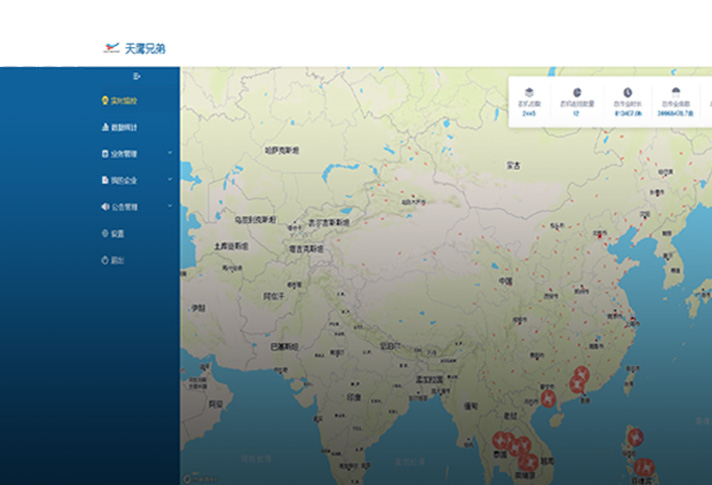This screenshot has height=485, width=712.
Task: Click the 总作业亩数 dome icon
Action: click(676, 93)
